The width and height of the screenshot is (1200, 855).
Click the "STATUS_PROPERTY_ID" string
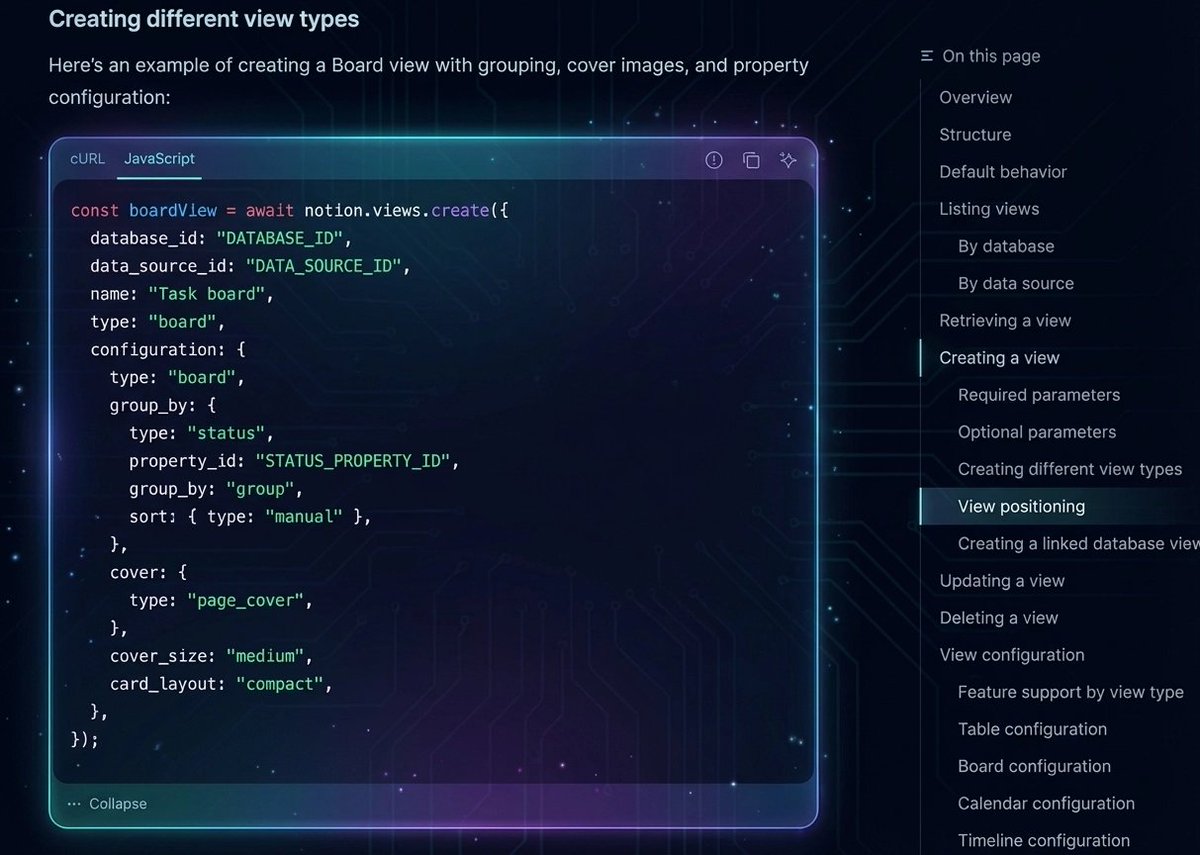353,461
